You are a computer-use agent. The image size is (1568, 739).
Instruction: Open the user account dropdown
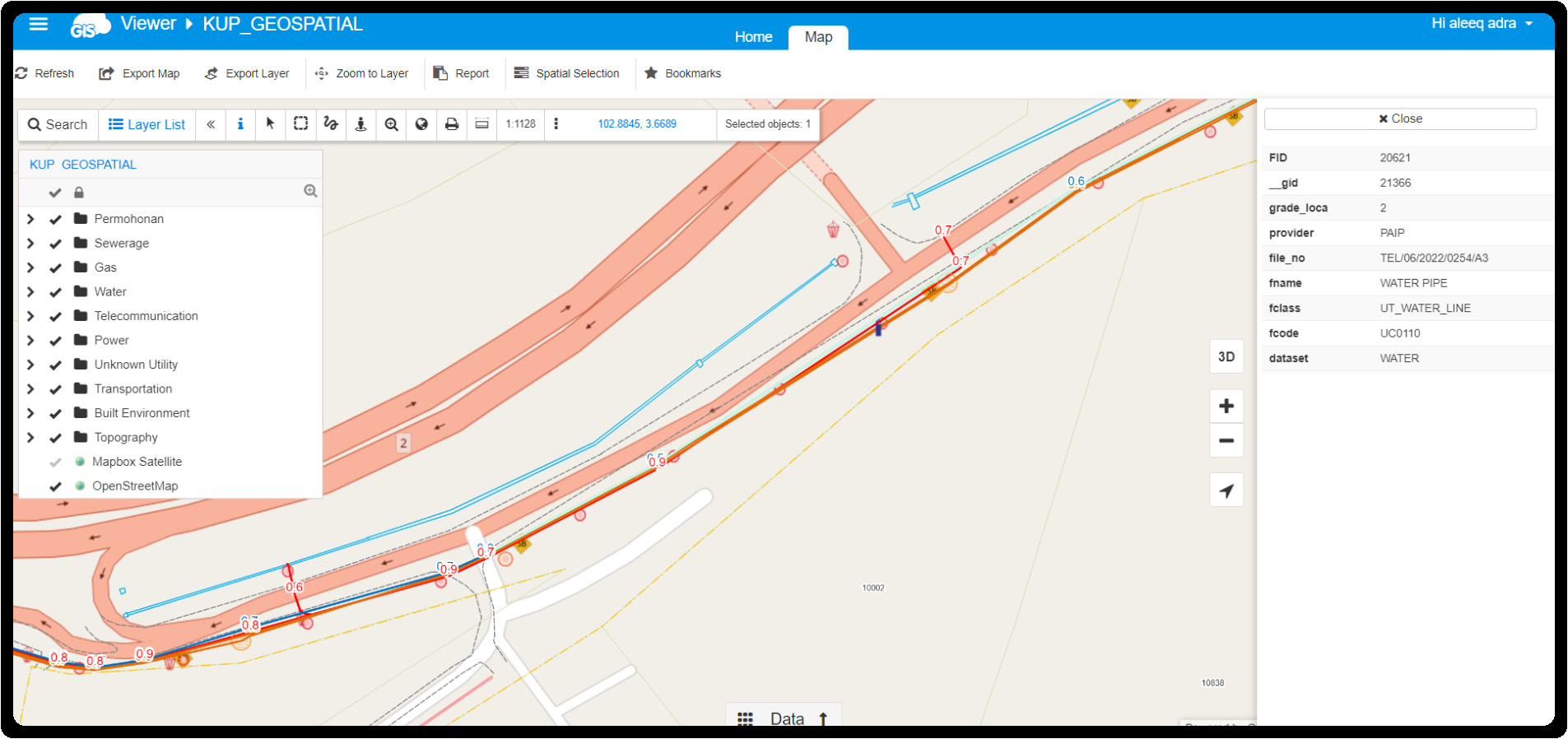1482,24
